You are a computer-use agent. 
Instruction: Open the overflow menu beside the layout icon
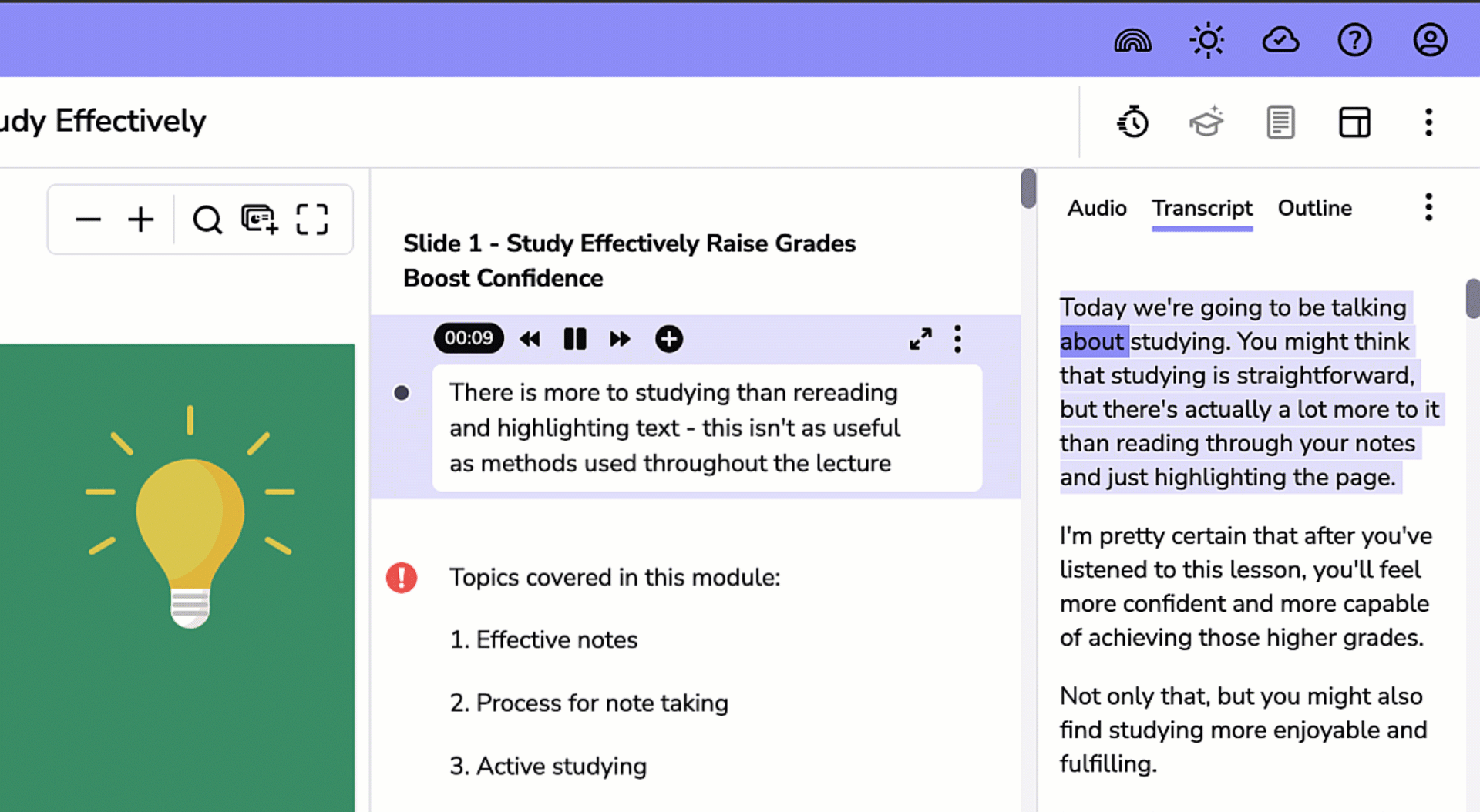click(1428, 122)
